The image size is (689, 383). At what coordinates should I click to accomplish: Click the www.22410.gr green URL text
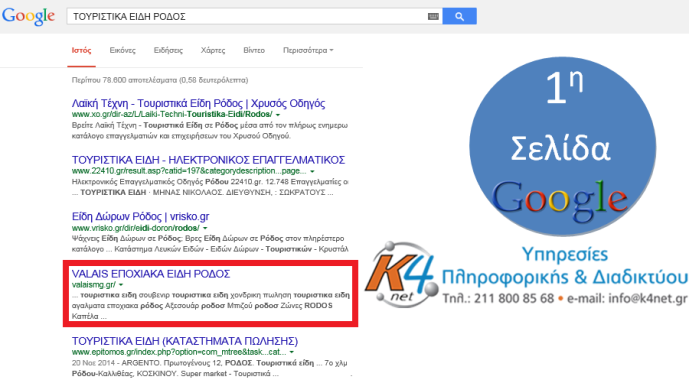(x=189, y=171)
